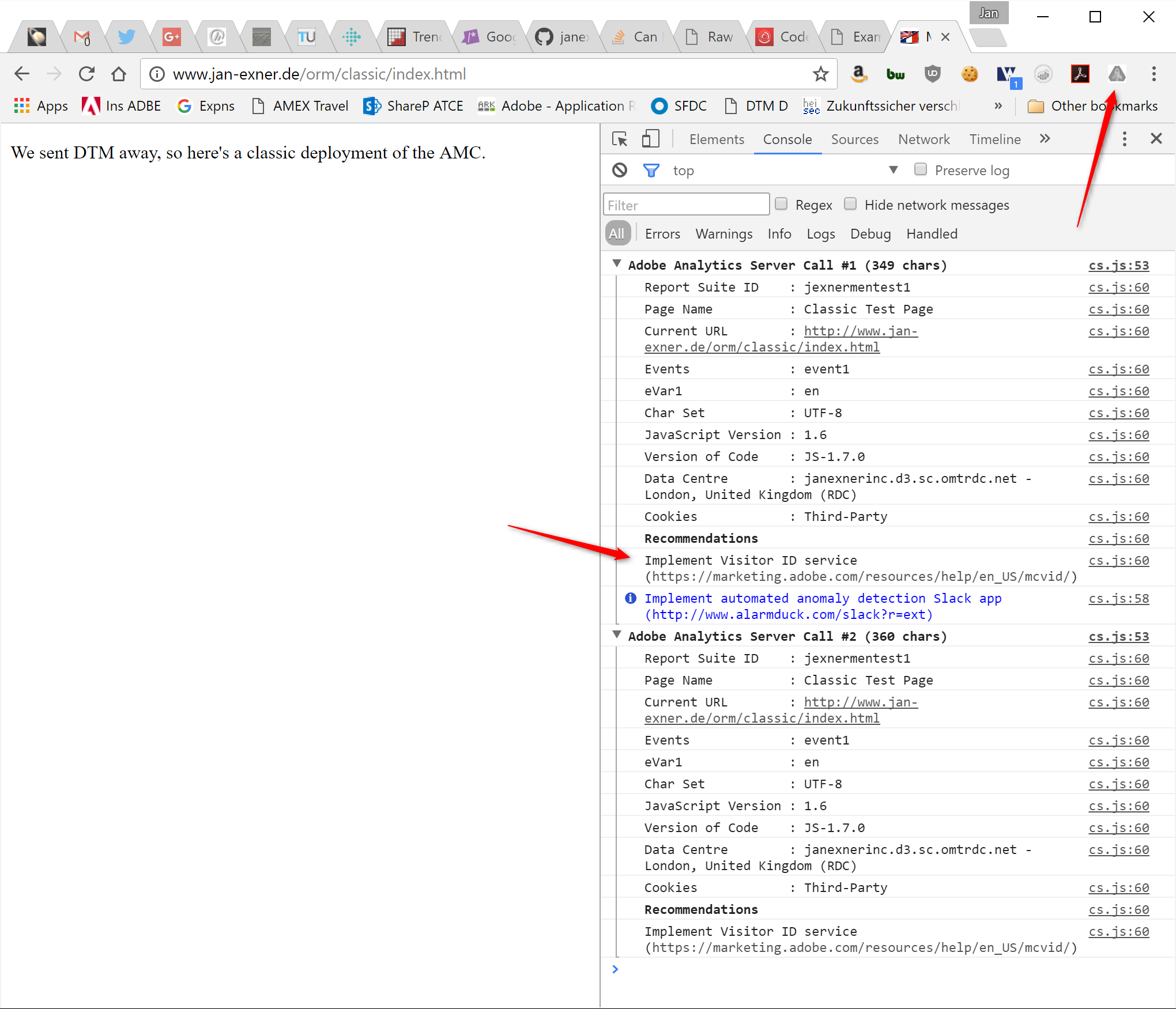This screenshot has height=1009, width=1176.
Task: Click the console filter funnel icon
Action: point(651,170)
